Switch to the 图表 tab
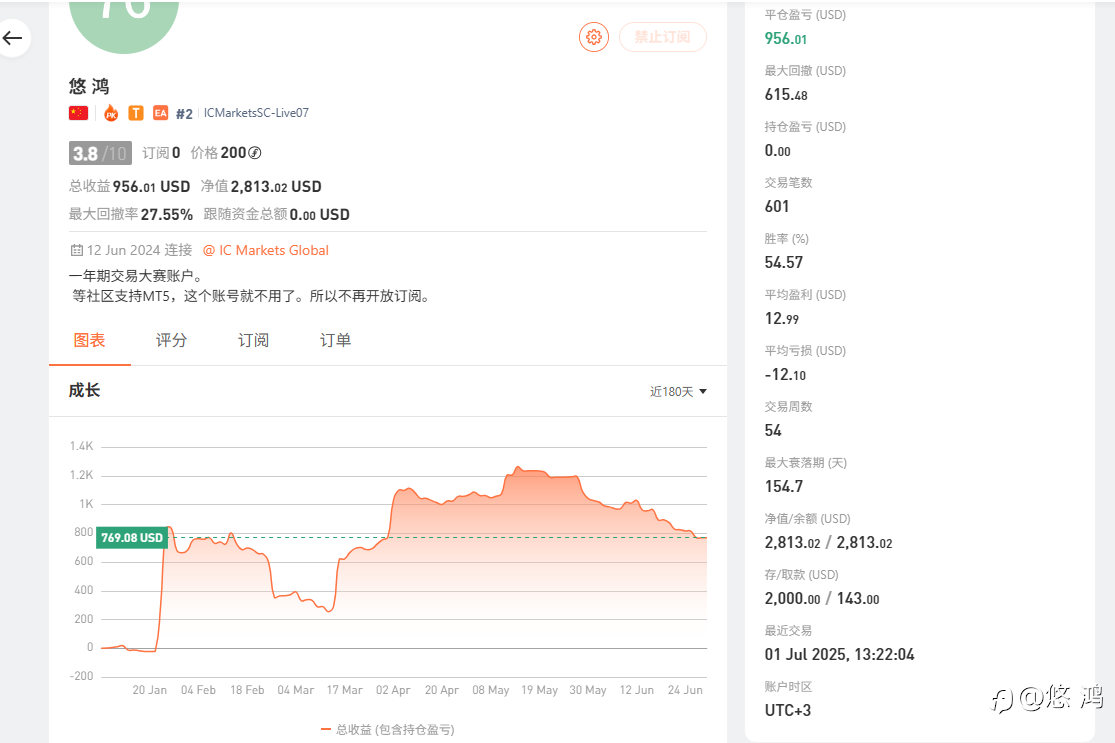 [90, 341]
